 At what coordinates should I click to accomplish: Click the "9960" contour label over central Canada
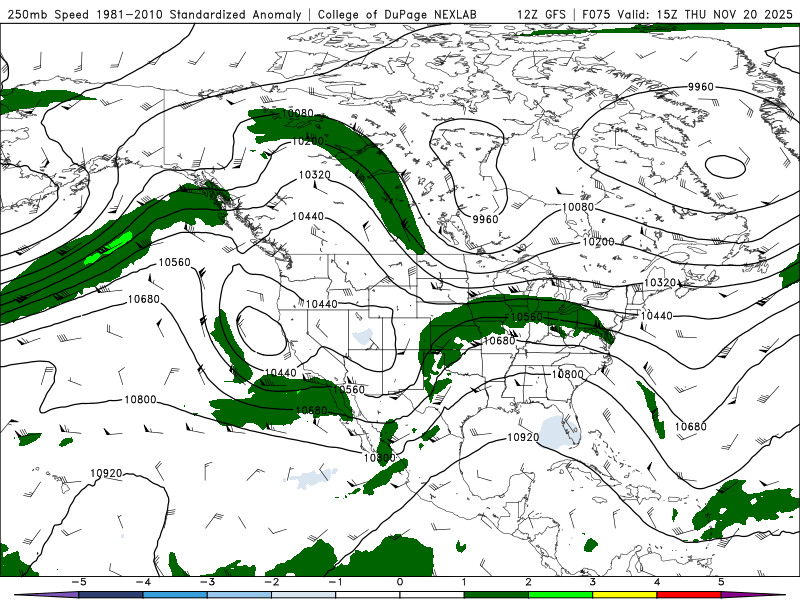tap(485, 219)
